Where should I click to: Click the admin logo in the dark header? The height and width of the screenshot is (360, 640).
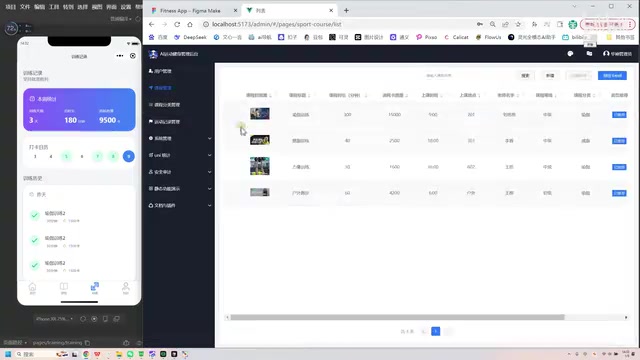[153, 54]
